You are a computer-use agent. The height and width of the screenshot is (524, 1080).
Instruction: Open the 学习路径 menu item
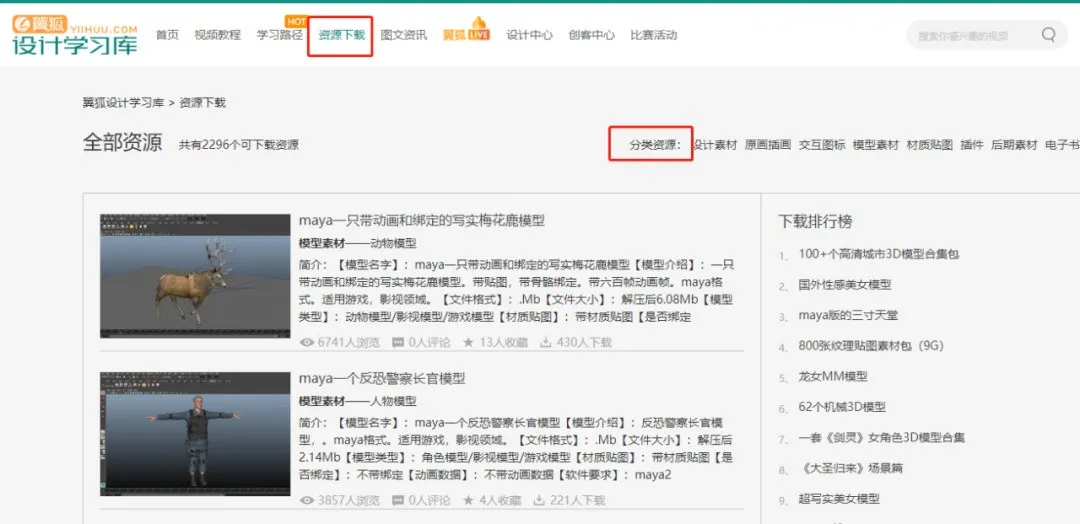coord(280,35)
